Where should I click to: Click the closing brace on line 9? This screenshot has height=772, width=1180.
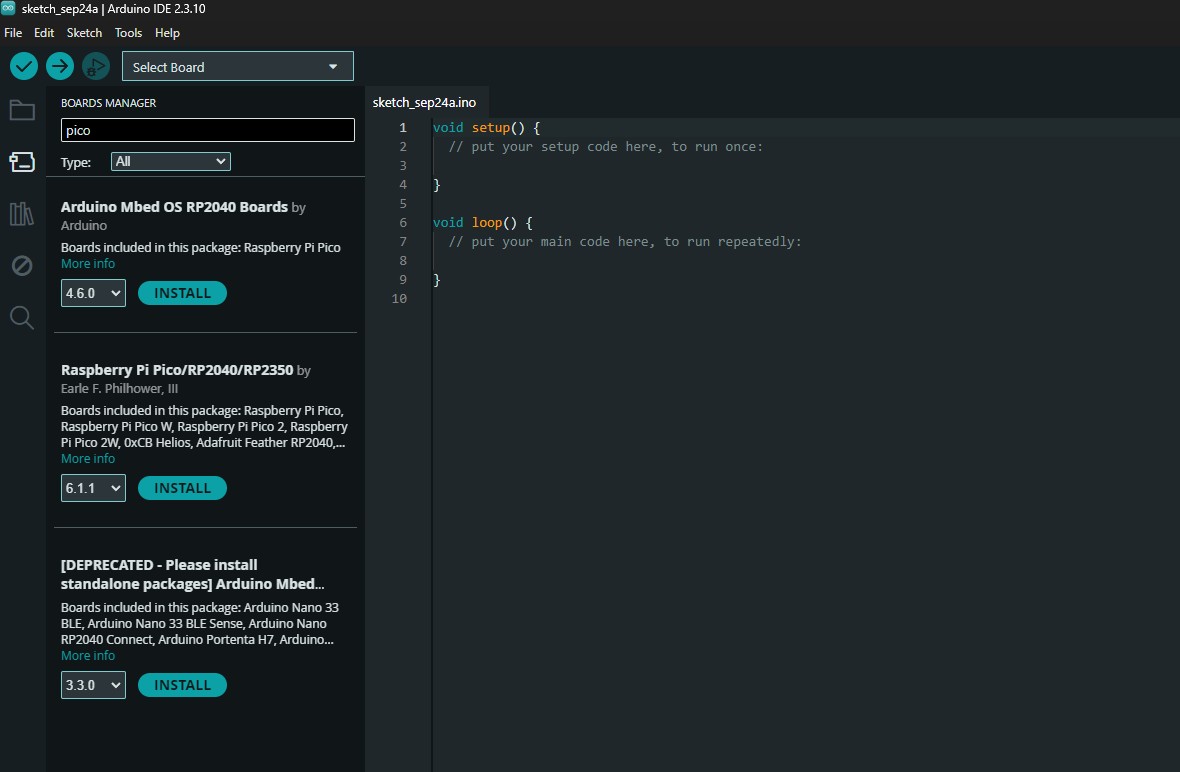(x=436, y=279)
